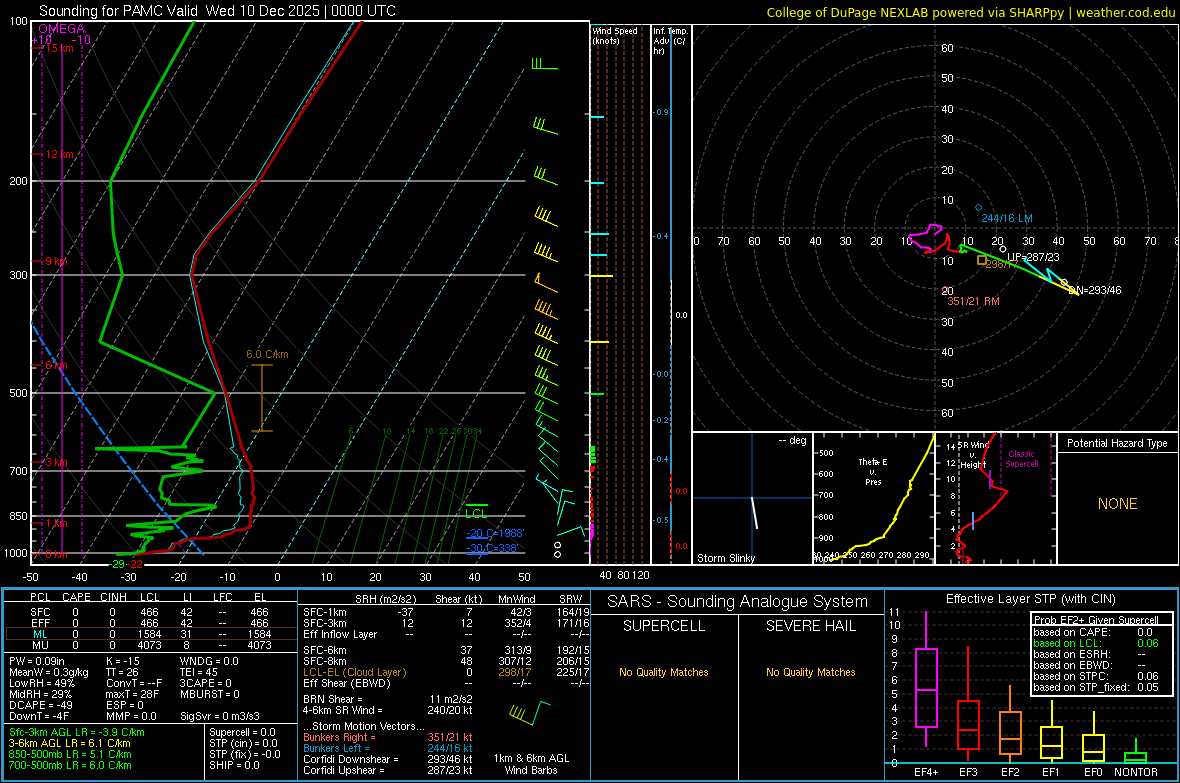Select the EFF parcel row
Screen dimensions: 1180x783
point(151,623)
